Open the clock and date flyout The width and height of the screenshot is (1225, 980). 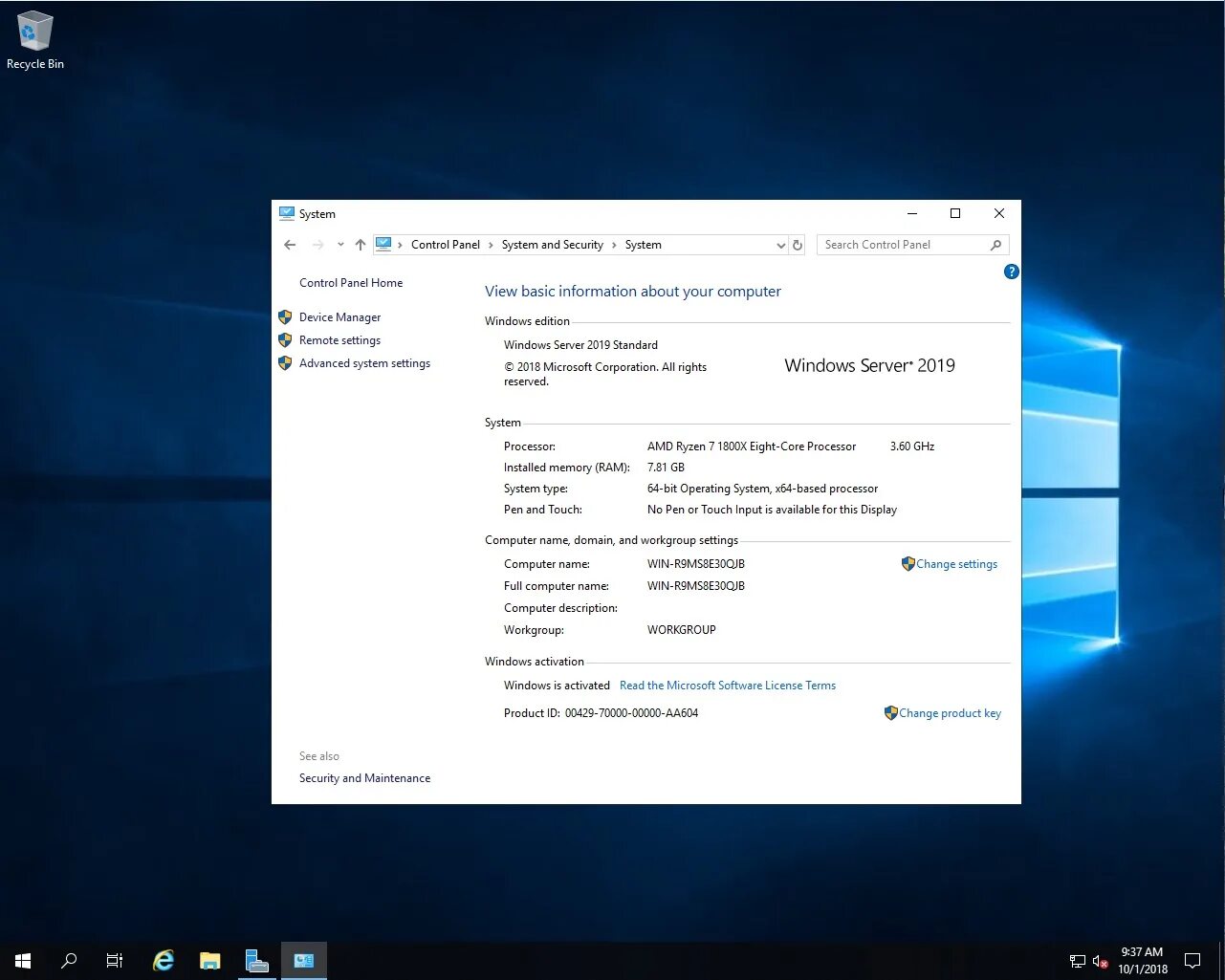pos(1143,961)
